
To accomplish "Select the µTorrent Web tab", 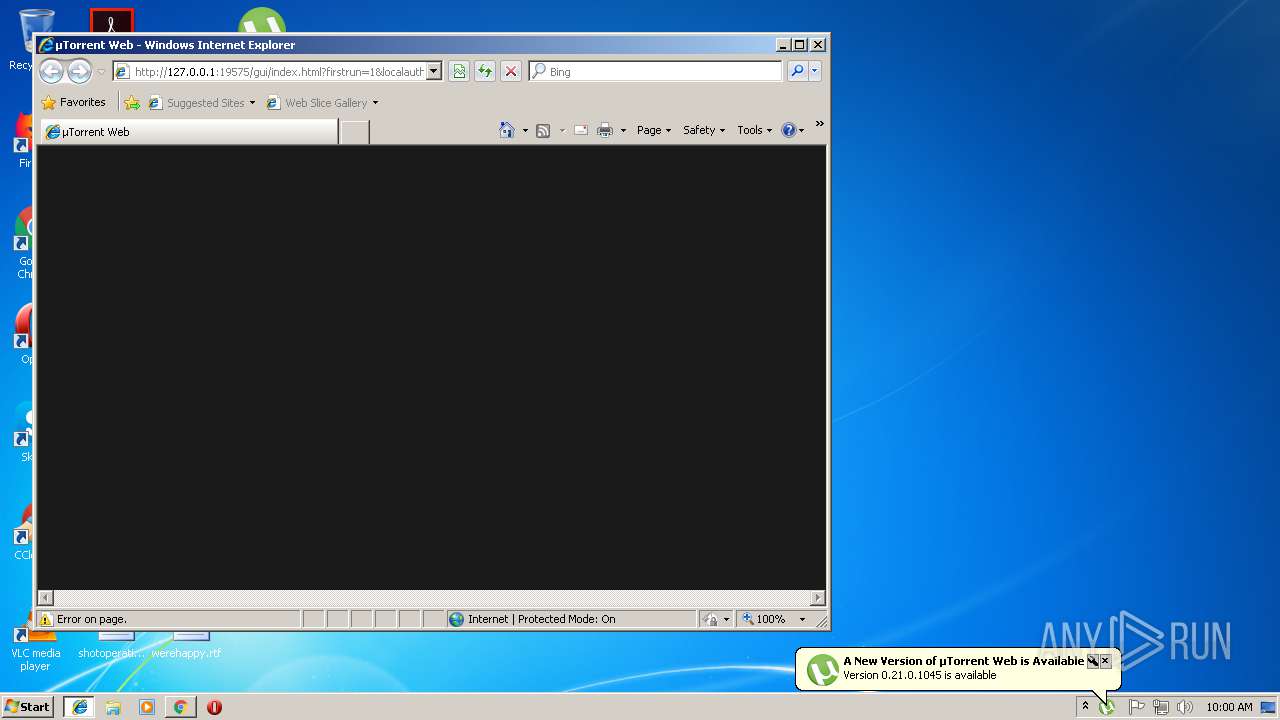I will coord(188,132).
